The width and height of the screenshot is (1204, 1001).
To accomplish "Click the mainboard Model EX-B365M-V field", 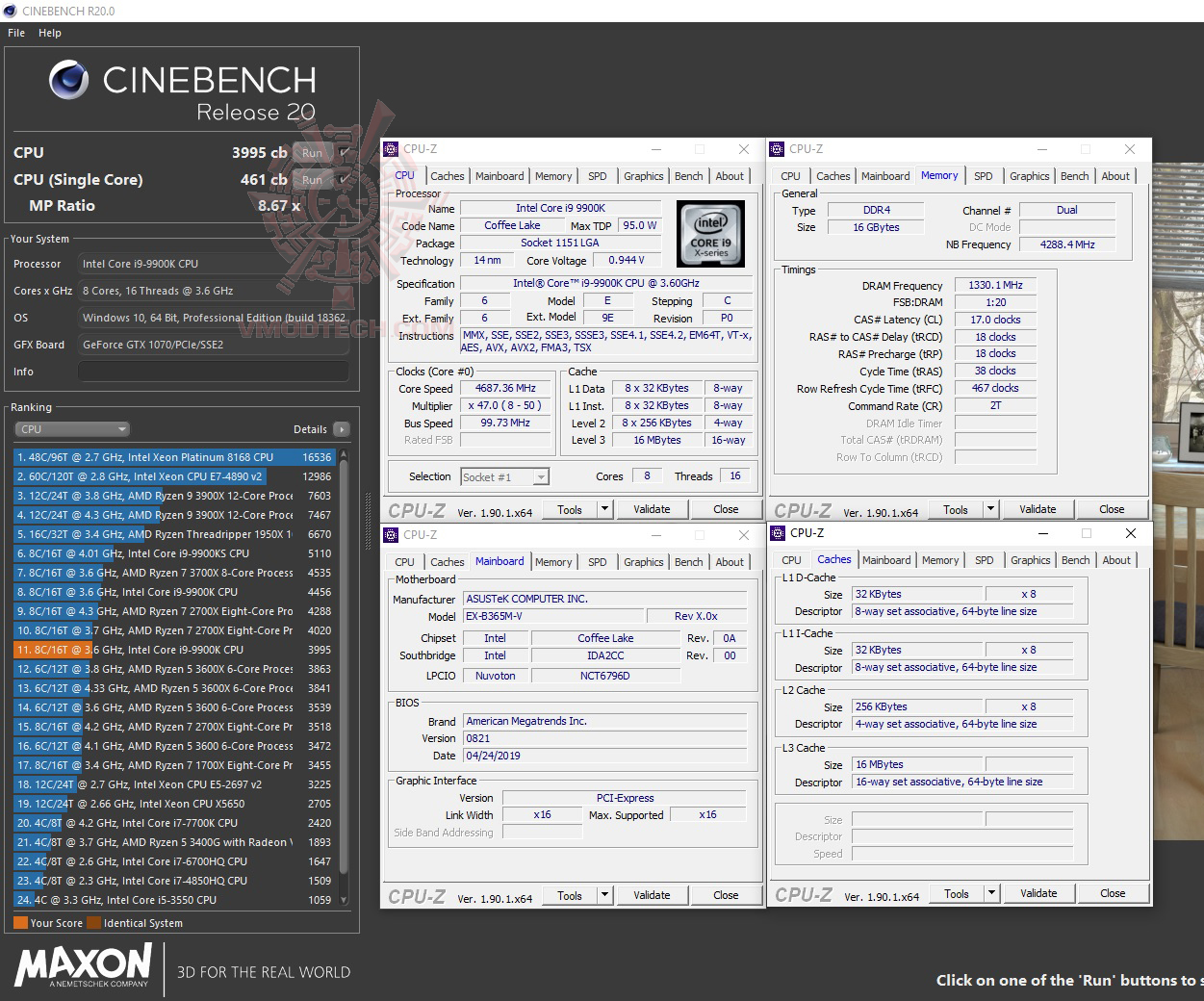I will tap(553, 616).
